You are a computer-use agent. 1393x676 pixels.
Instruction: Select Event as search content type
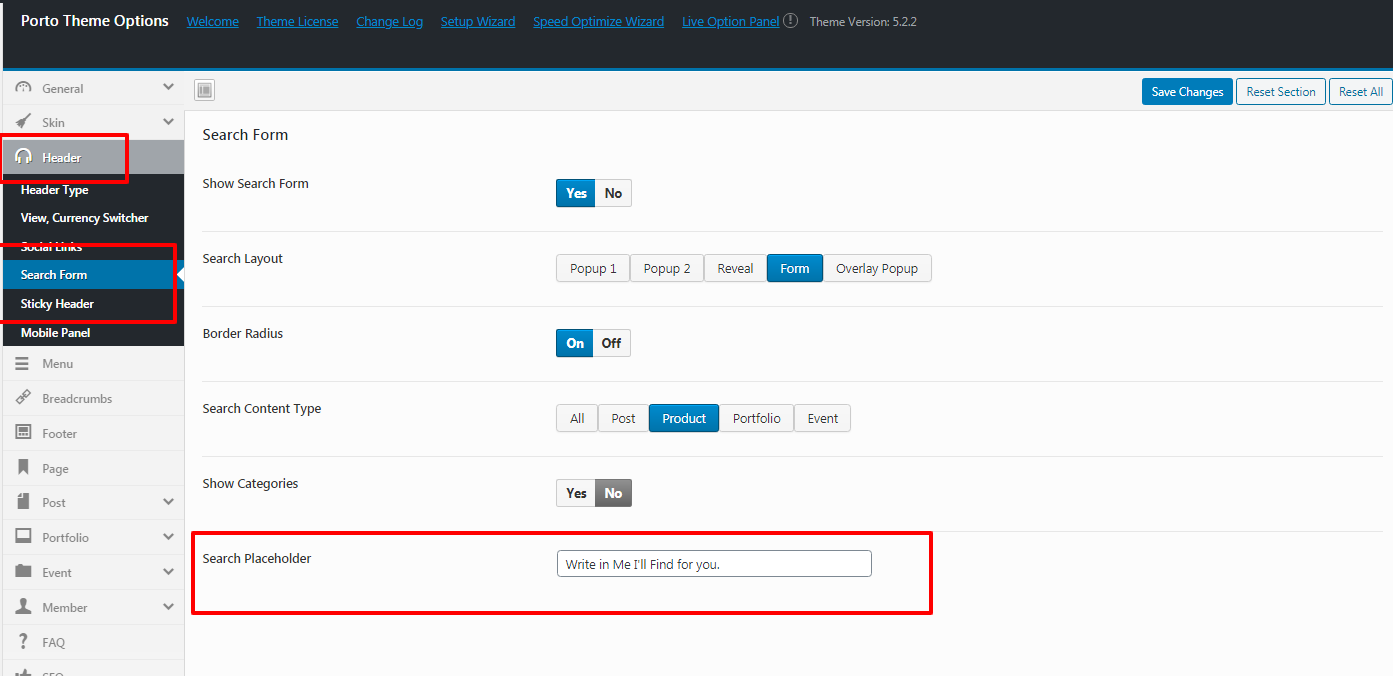(823, 418)
